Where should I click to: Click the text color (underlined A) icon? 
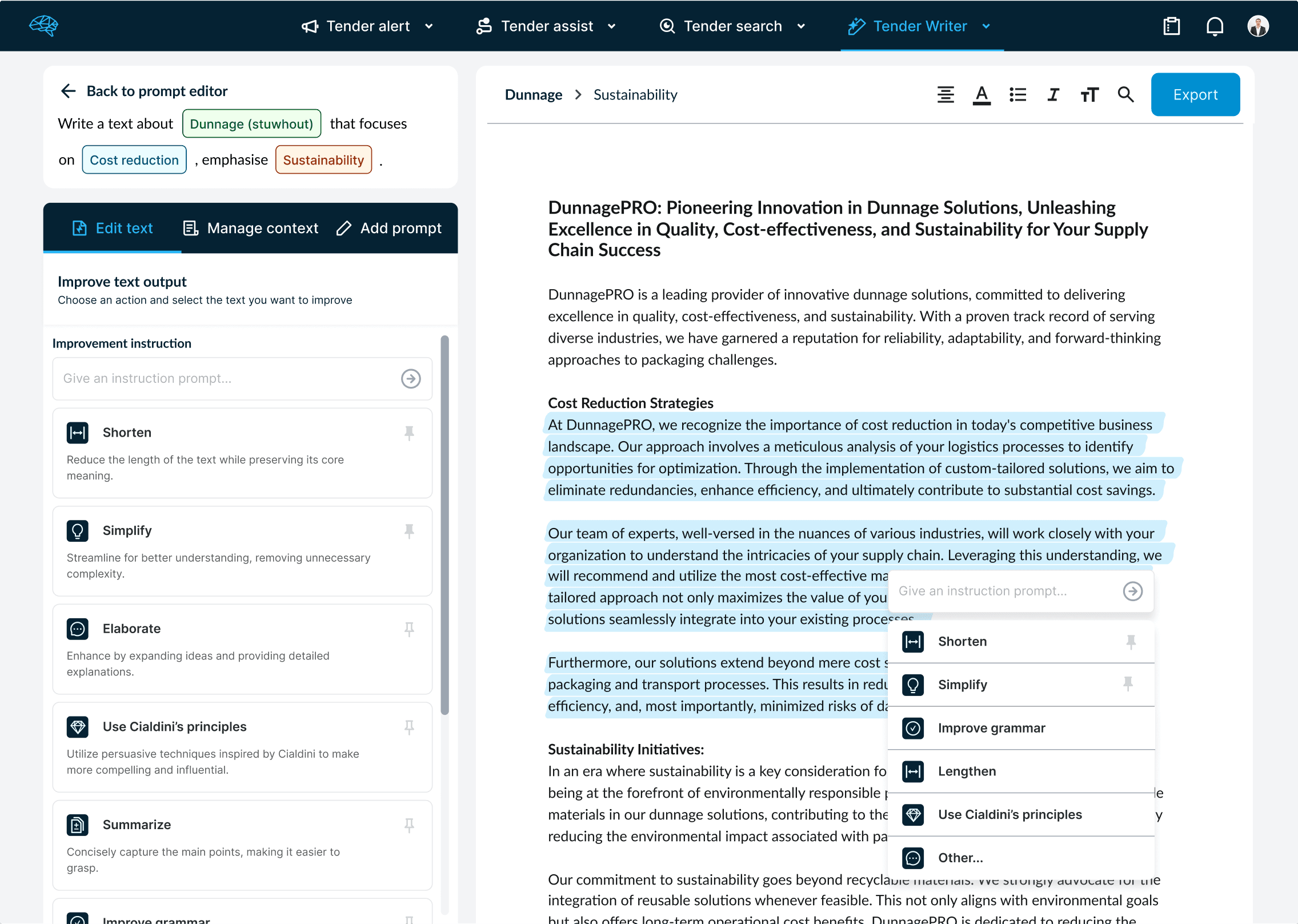point(981,95)
